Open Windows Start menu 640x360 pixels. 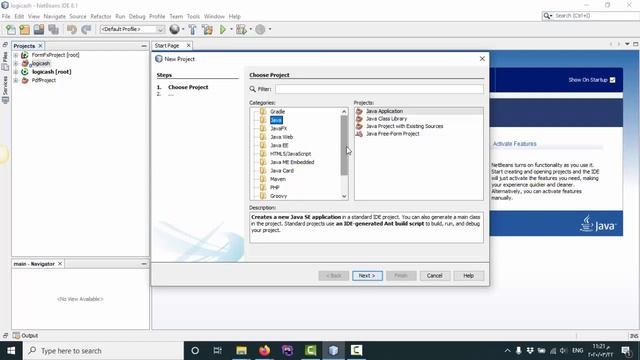tap(11, 351)
